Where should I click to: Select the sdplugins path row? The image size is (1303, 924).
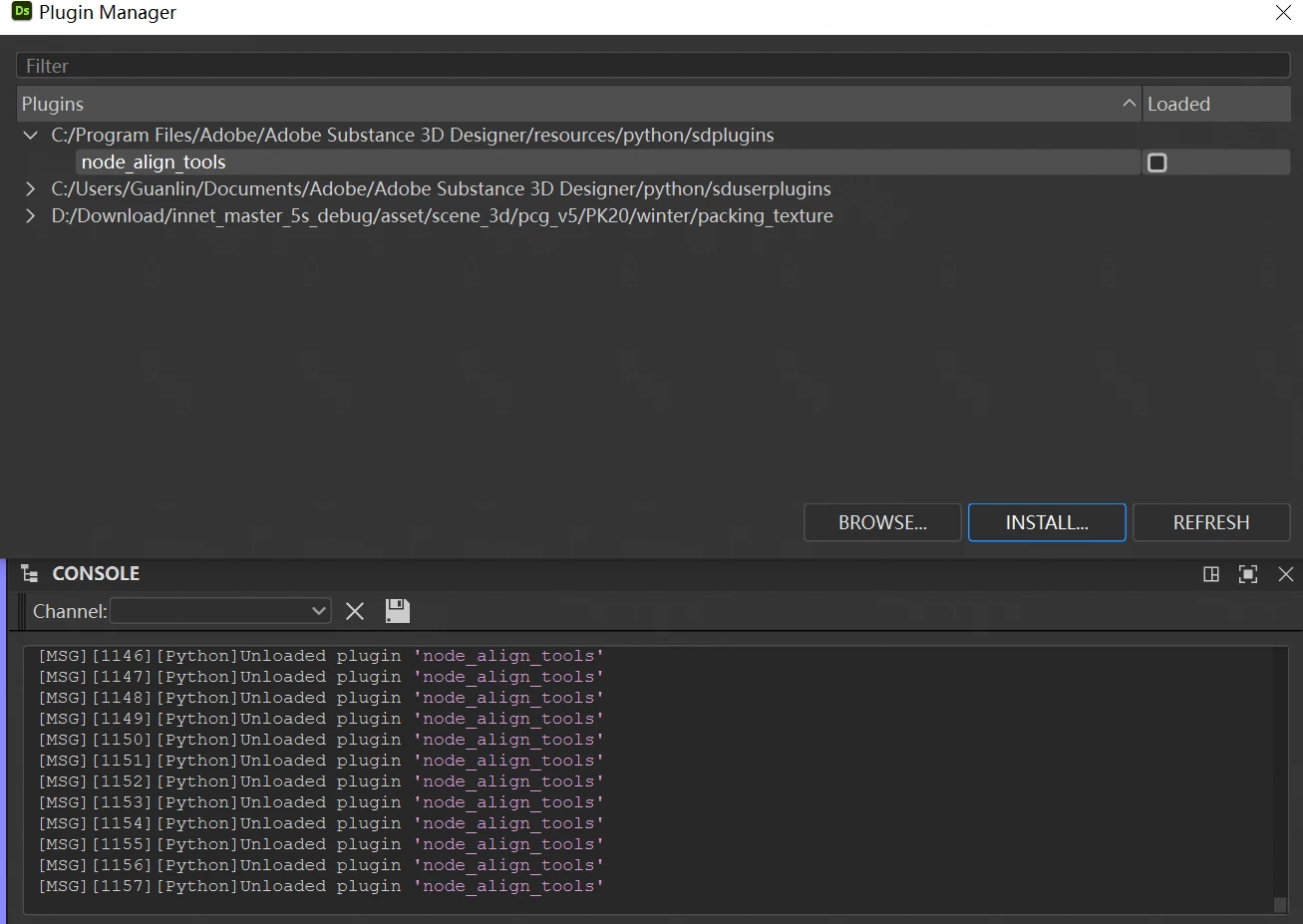click(x=413, y=135)
